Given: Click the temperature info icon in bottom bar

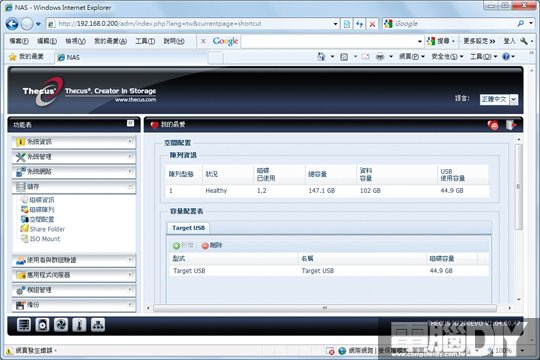Looking at the screenshot, I should pyautogui.click(x=79, y=325).
